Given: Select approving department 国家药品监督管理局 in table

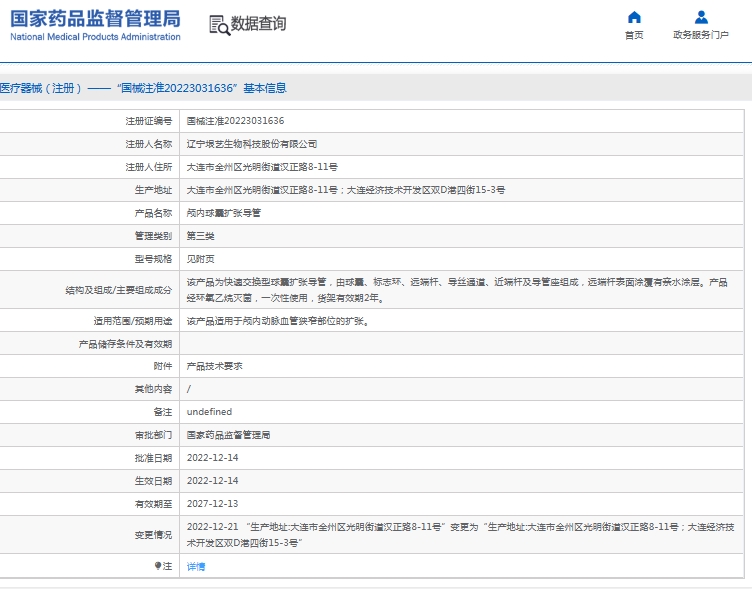Looking at the screenshot, I should pyautogui.click(x=228, y=435).
